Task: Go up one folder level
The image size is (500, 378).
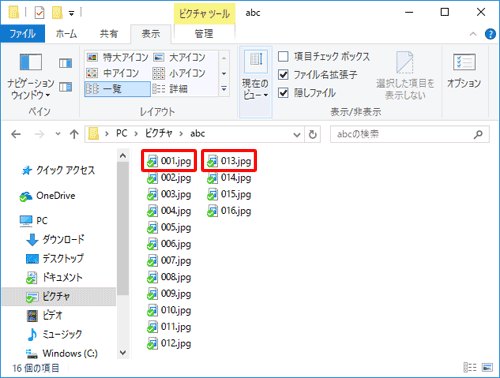Action: pyautogui.click(x=74, y=134)
